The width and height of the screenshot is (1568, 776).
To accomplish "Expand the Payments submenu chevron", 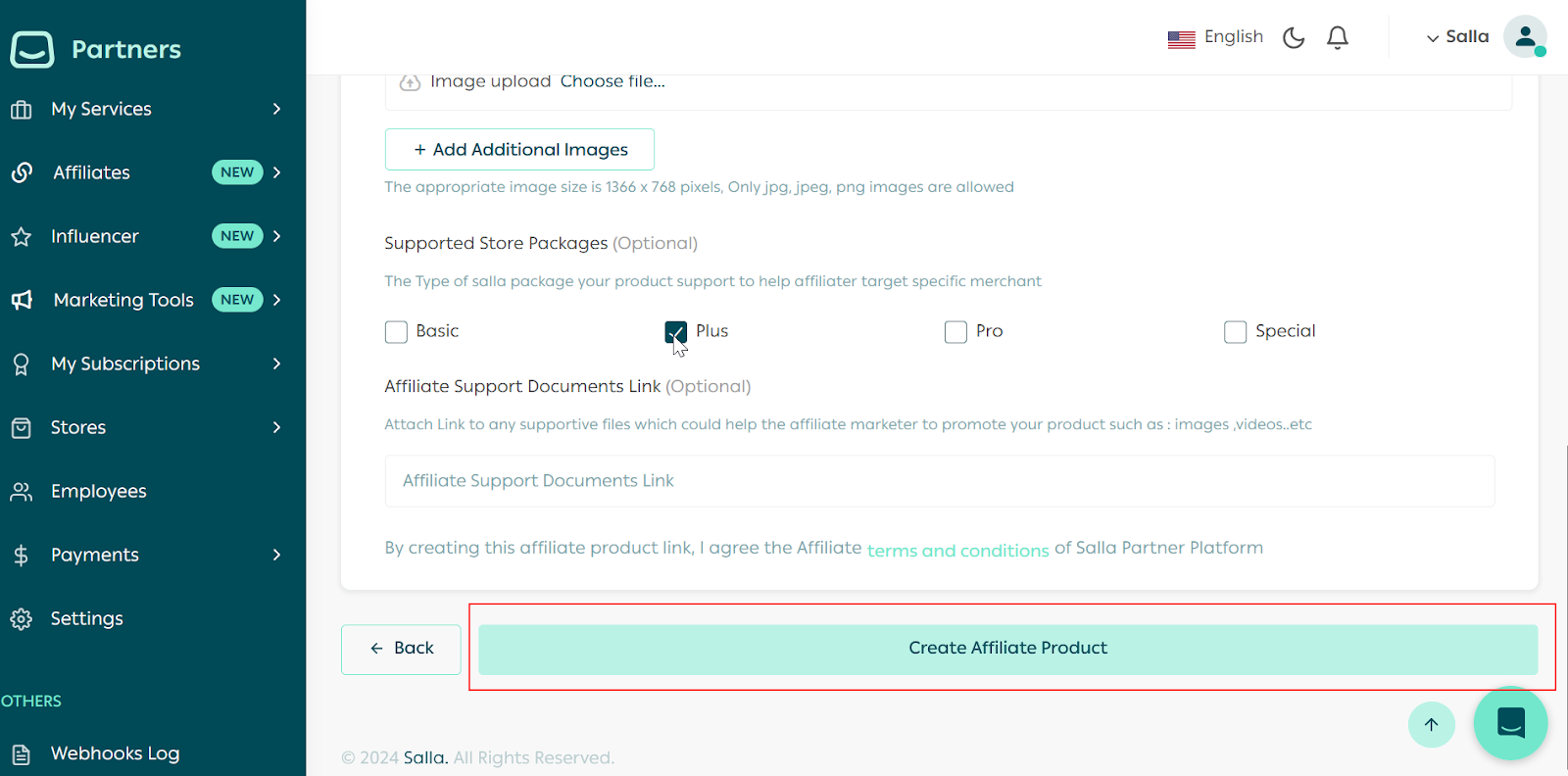I will (x=276, y=555).
